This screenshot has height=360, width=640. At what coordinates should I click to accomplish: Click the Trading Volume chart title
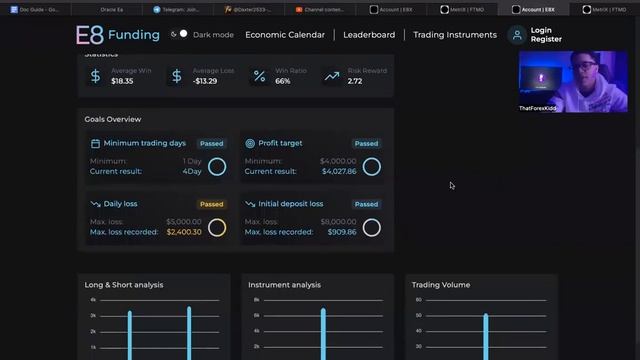click(x=441, y=285)
